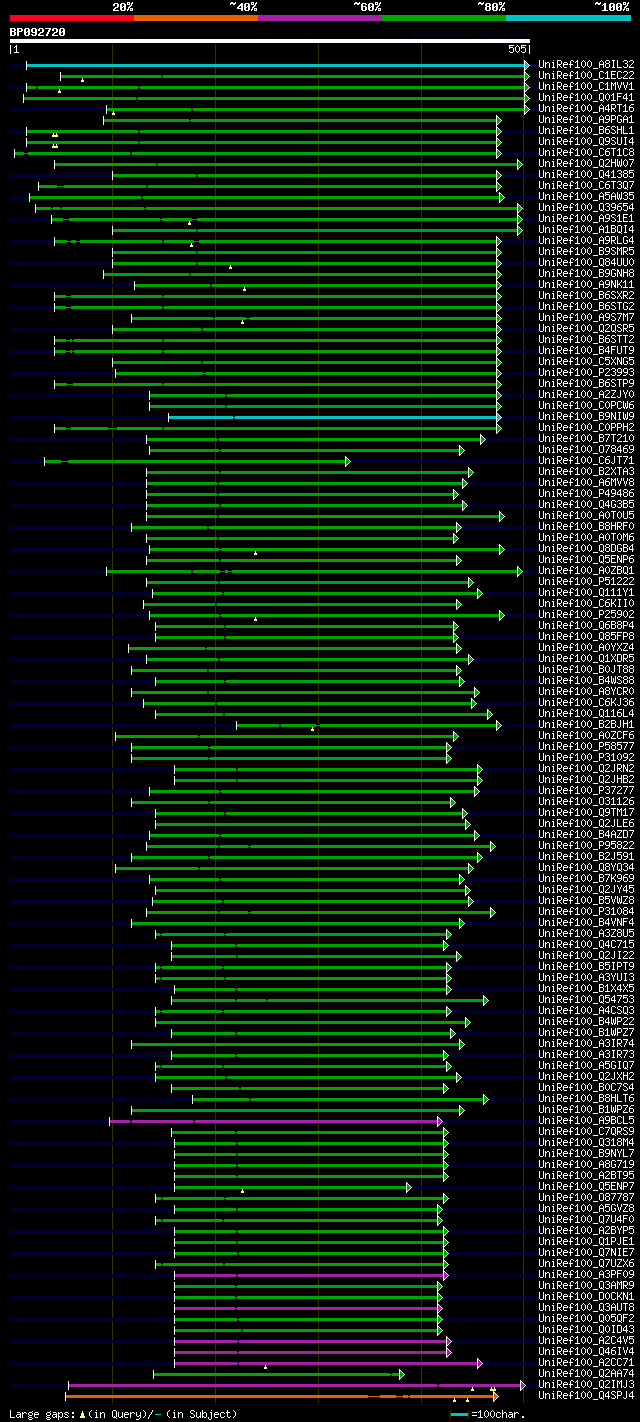Open the UniRef100_P37277 hit
Screen dimensions: 640x1422
coord(586,791)
